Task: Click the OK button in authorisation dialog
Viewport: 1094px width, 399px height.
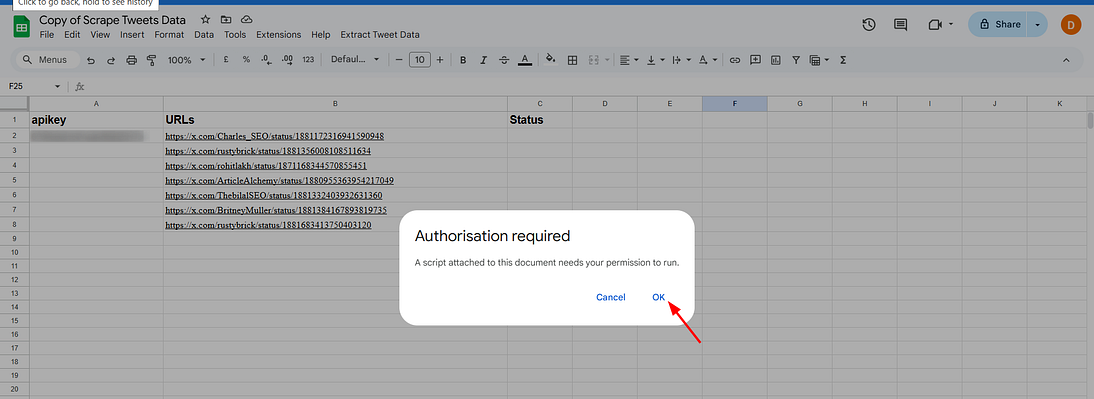Action: (x=659, y=297)
